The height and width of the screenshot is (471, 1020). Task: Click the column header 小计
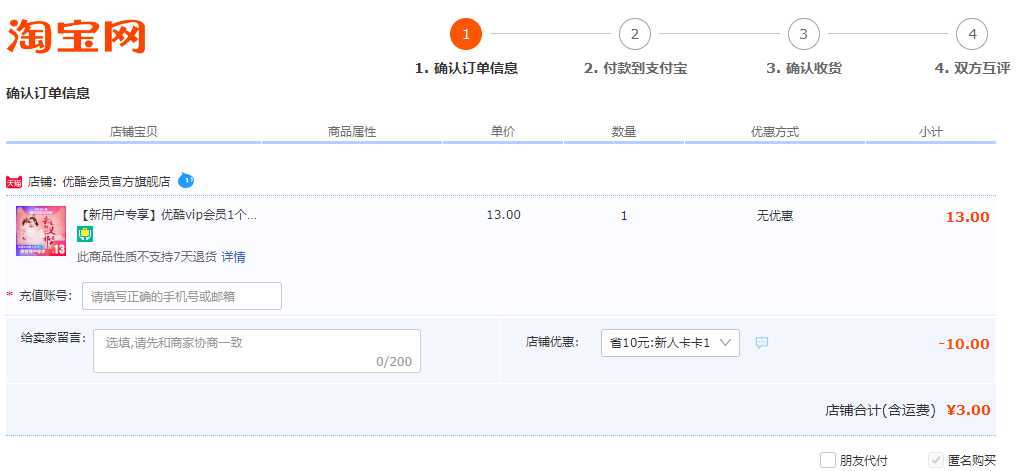[931, 132]
